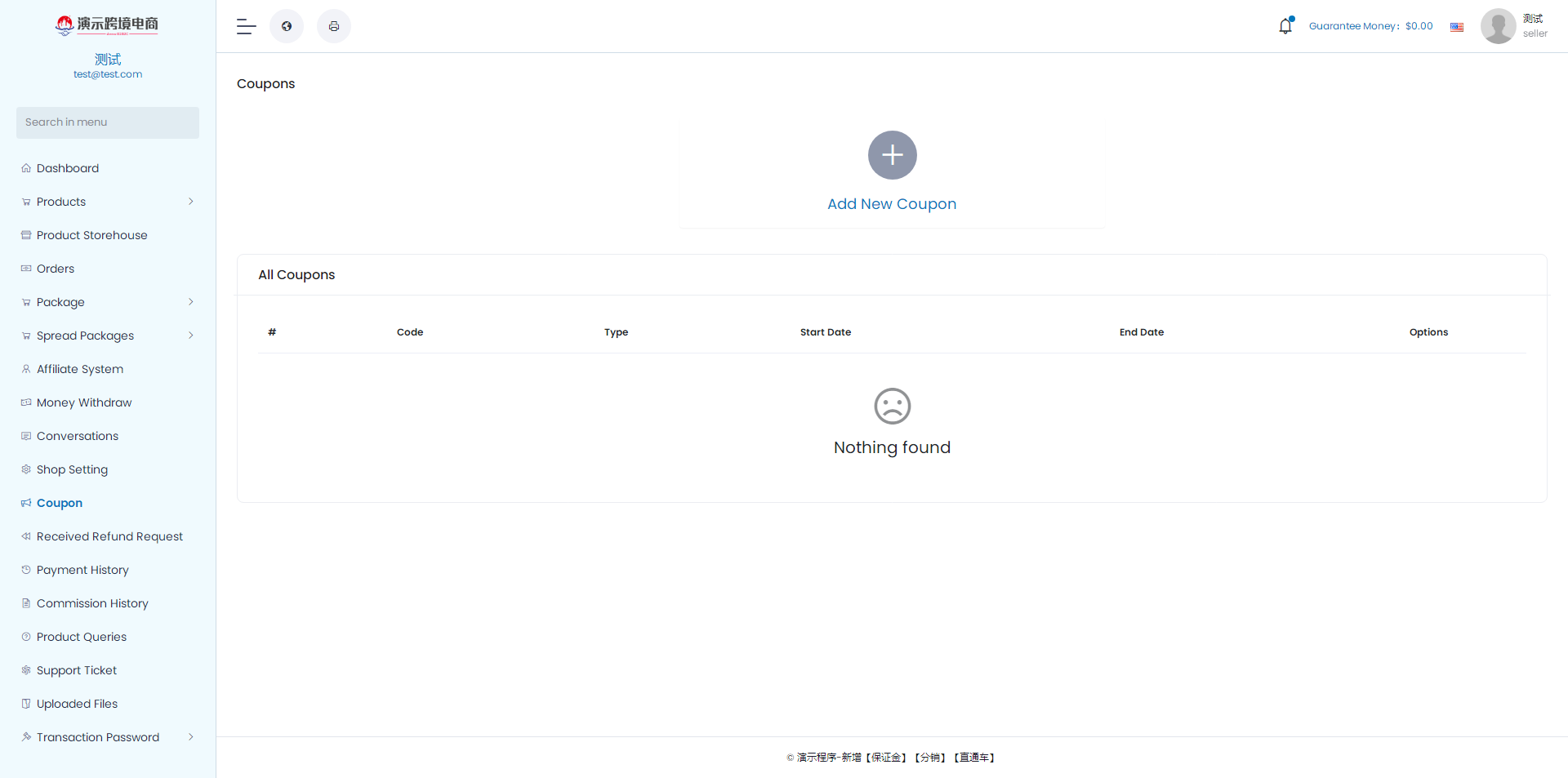The height and width of the screenshot is (778, 1568).
Task: Focus the Search in menu field
Action: pos(108,122)
